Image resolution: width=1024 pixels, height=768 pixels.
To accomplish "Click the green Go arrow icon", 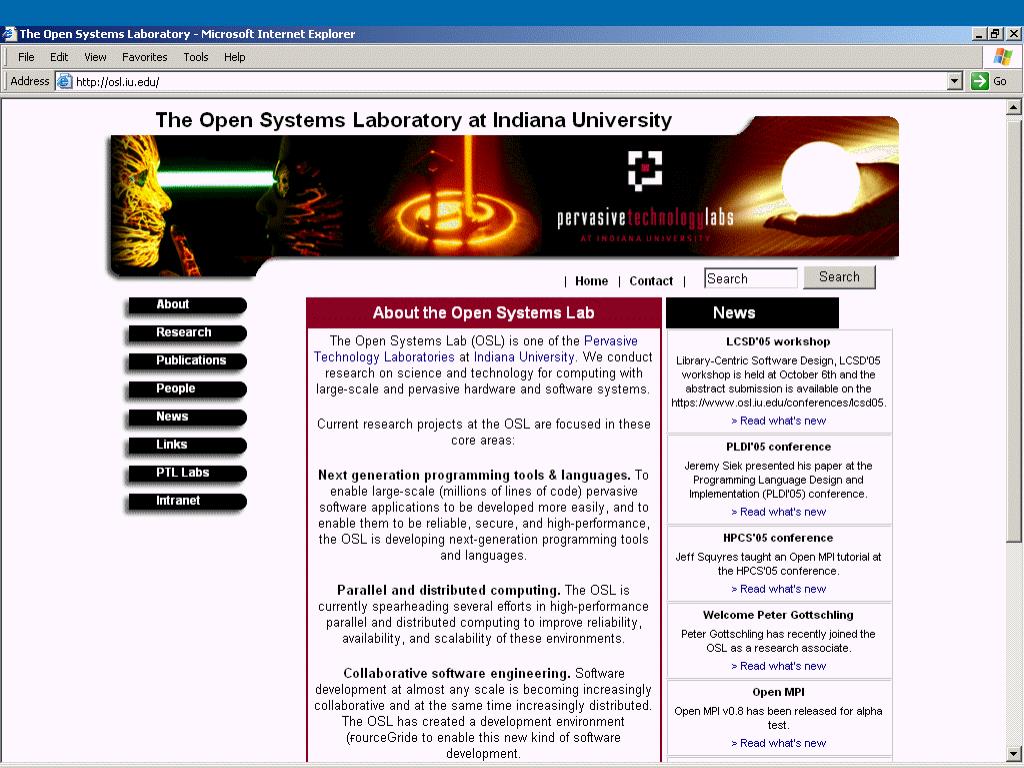I will (x=980, y=81).
